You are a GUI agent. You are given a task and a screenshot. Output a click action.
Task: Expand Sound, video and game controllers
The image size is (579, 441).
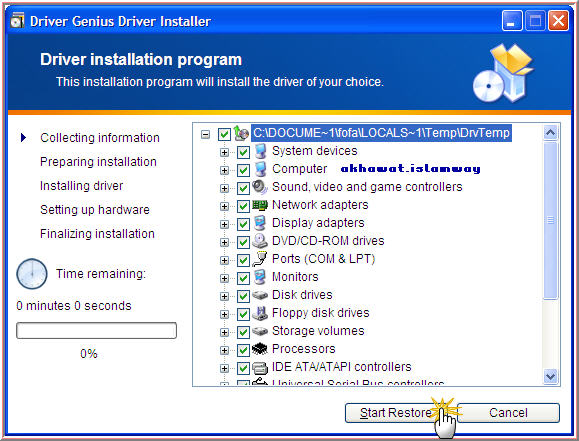point(224,188)
